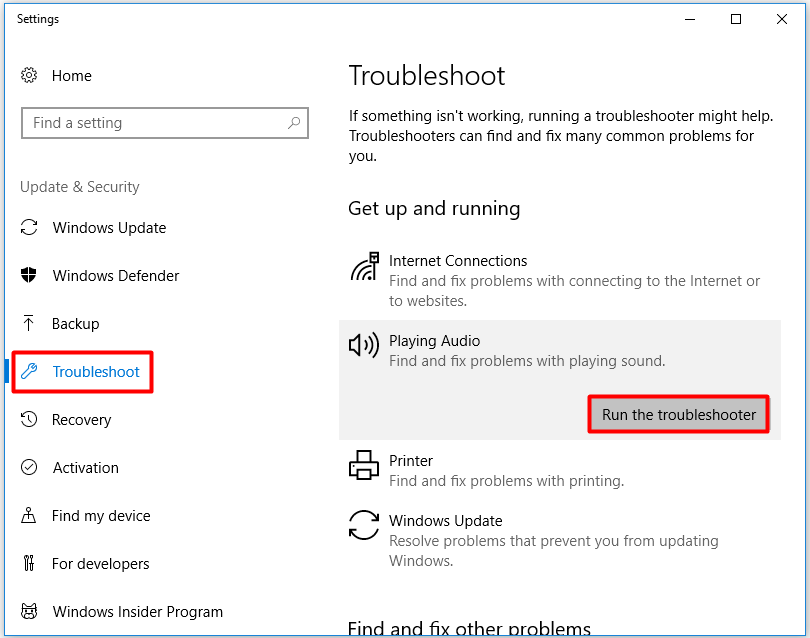Focus the Find a setting search box
The width and height of the screenshot is (810, 638).
165,123
